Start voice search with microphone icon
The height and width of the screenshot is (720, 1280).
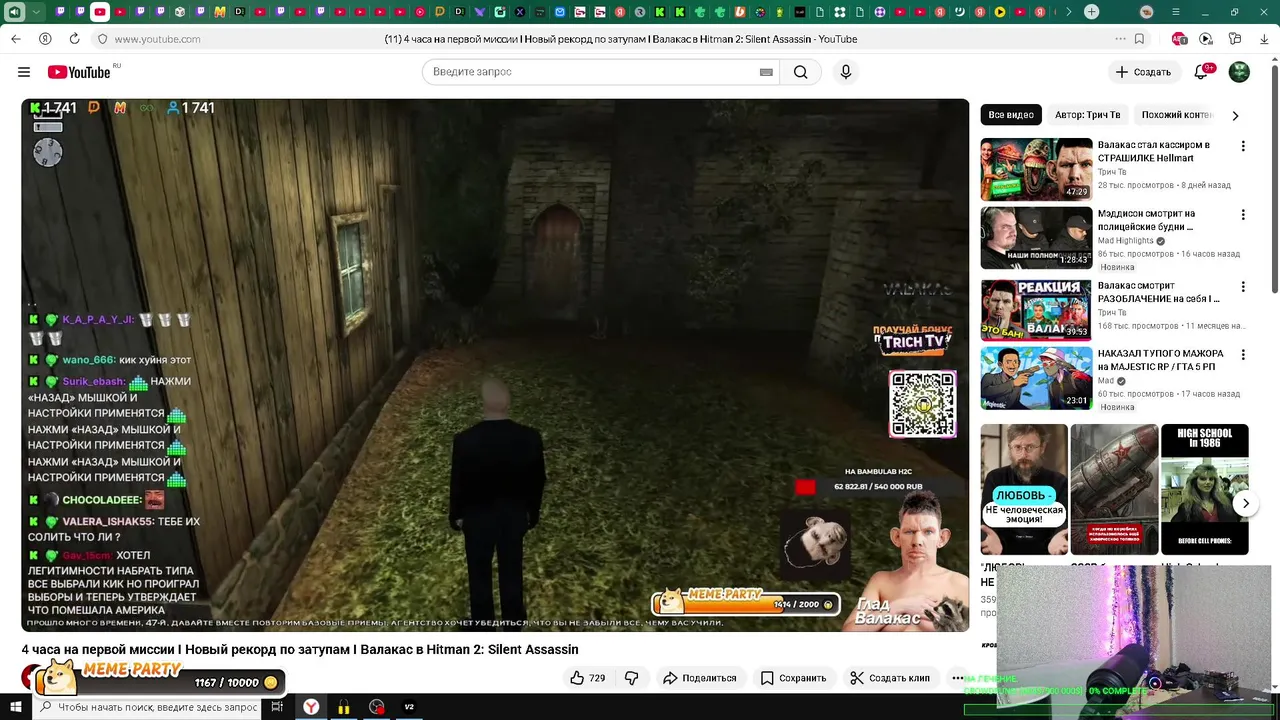[846, 72]
